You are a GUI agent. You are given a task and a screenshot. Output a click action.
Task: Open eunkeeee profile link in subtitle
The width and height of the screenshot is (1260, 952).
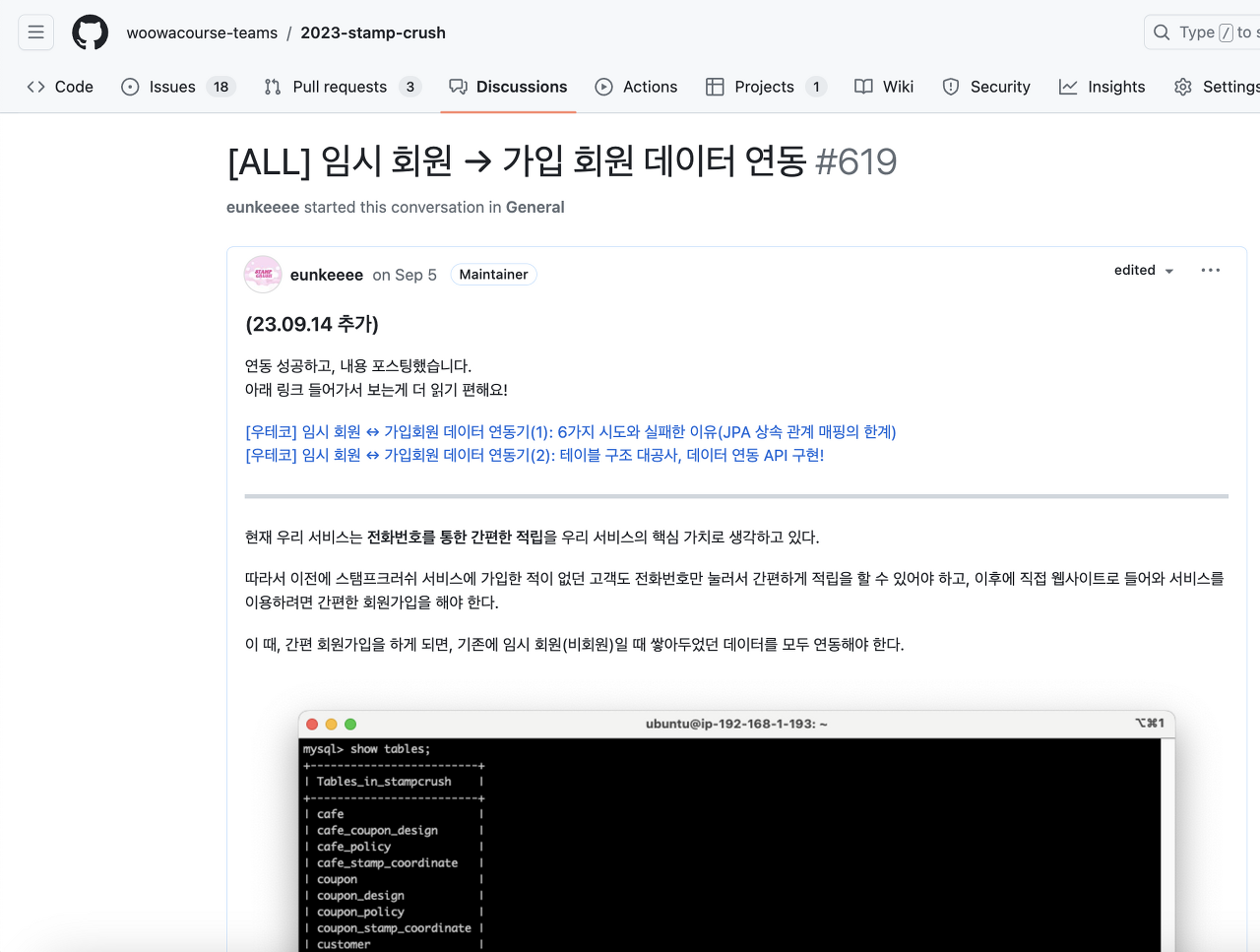pos(263,207)
